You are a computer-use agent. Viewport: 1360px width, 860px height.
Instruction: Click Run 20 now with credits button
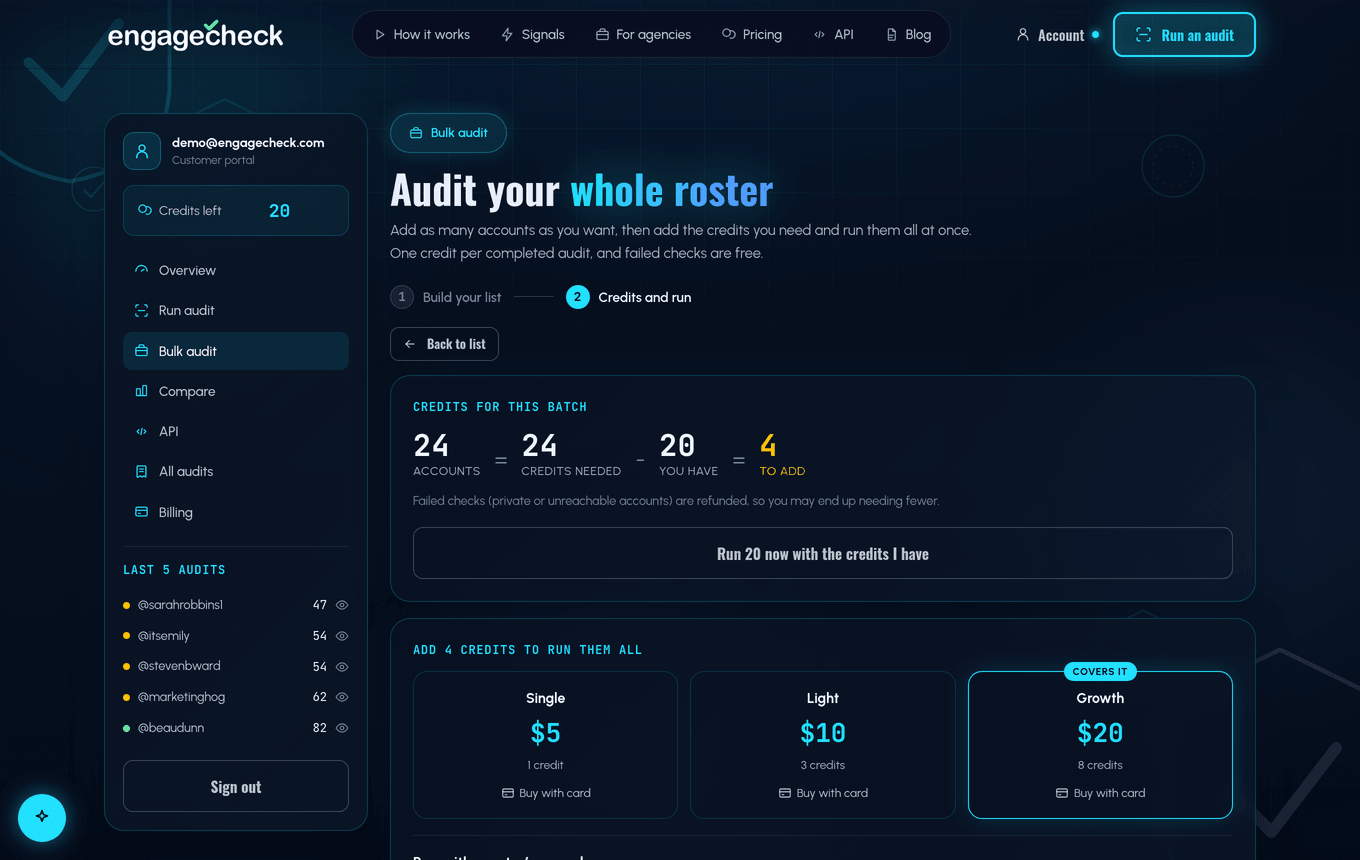pos(823,553)
